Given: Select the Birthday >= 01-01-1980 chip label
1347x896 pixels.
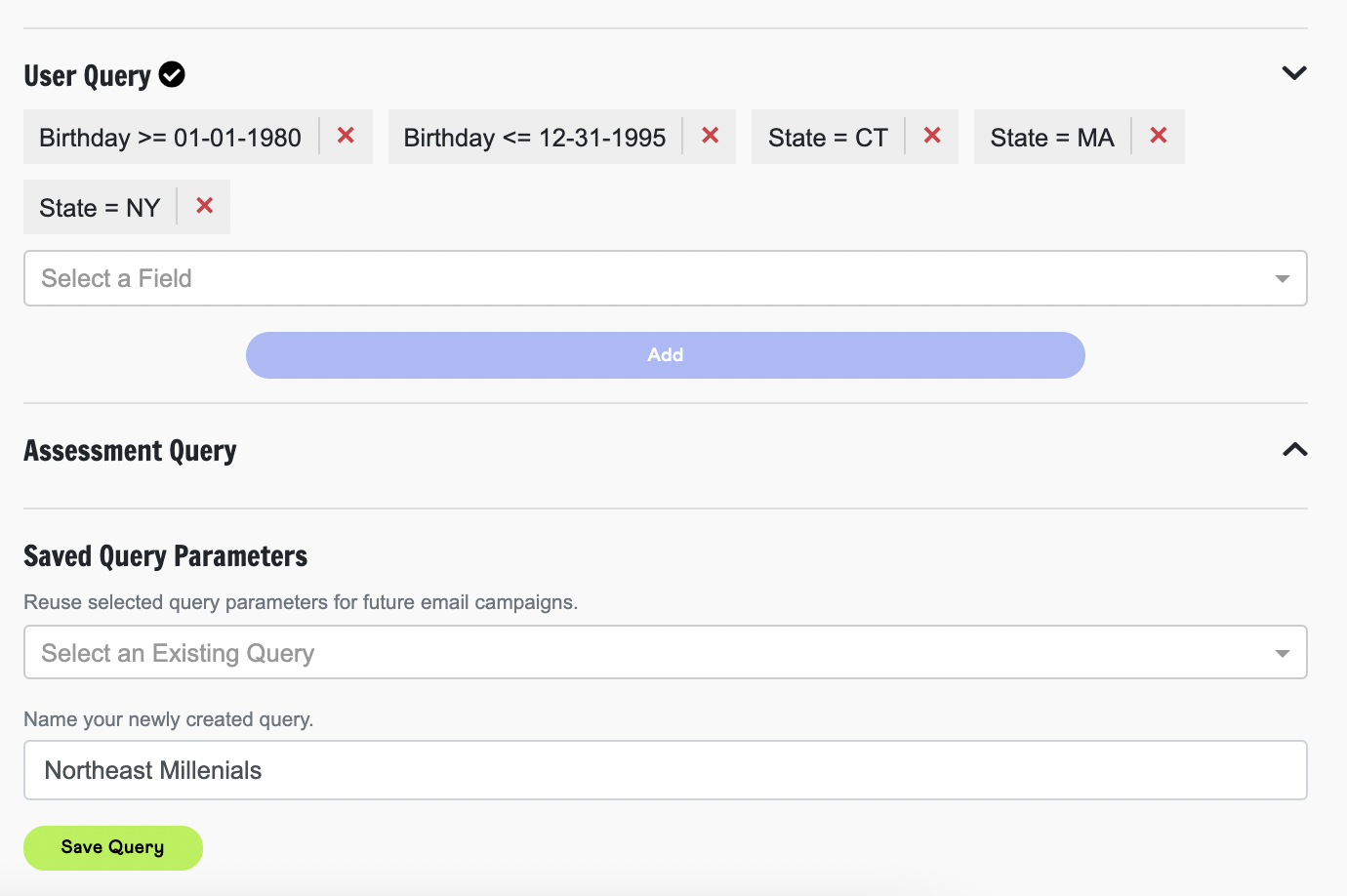Looking at the screenshot, I should pyautogui.click(x=171, y=137).
